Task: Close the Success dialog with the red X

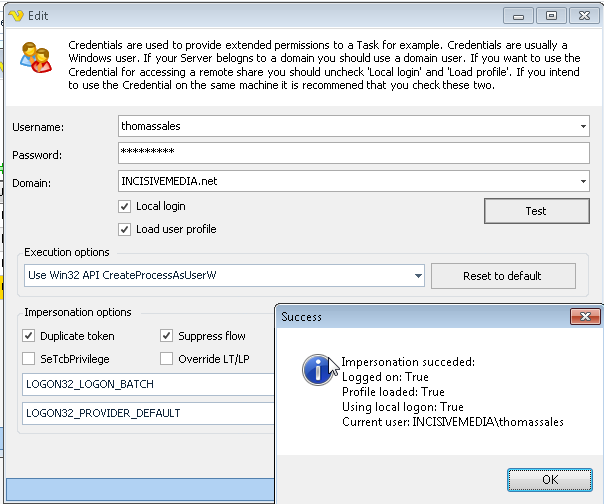Action: click(x=585, y=317)
